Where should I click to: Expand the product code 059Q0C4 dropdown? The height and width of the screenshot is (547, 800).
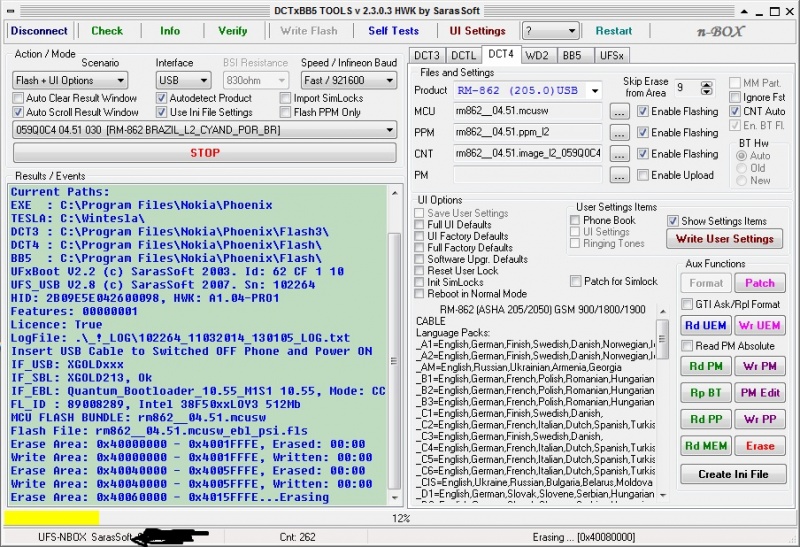click(205, 130)
